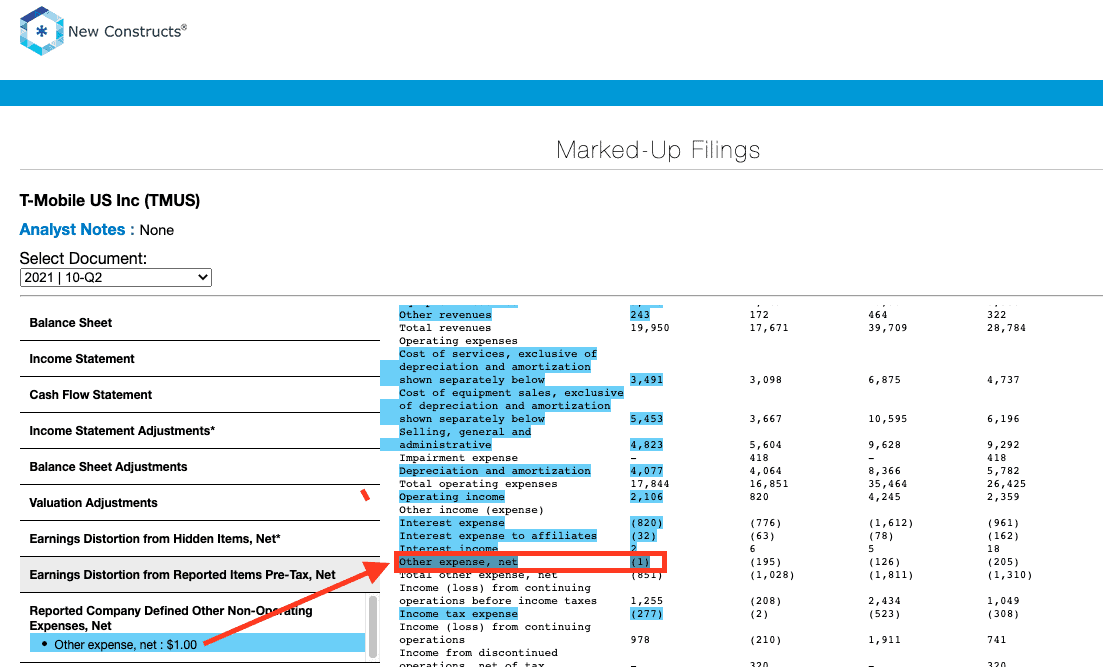Open the Income Statement section
Viewport: 1103px width, 667px height.
point(200,359)
